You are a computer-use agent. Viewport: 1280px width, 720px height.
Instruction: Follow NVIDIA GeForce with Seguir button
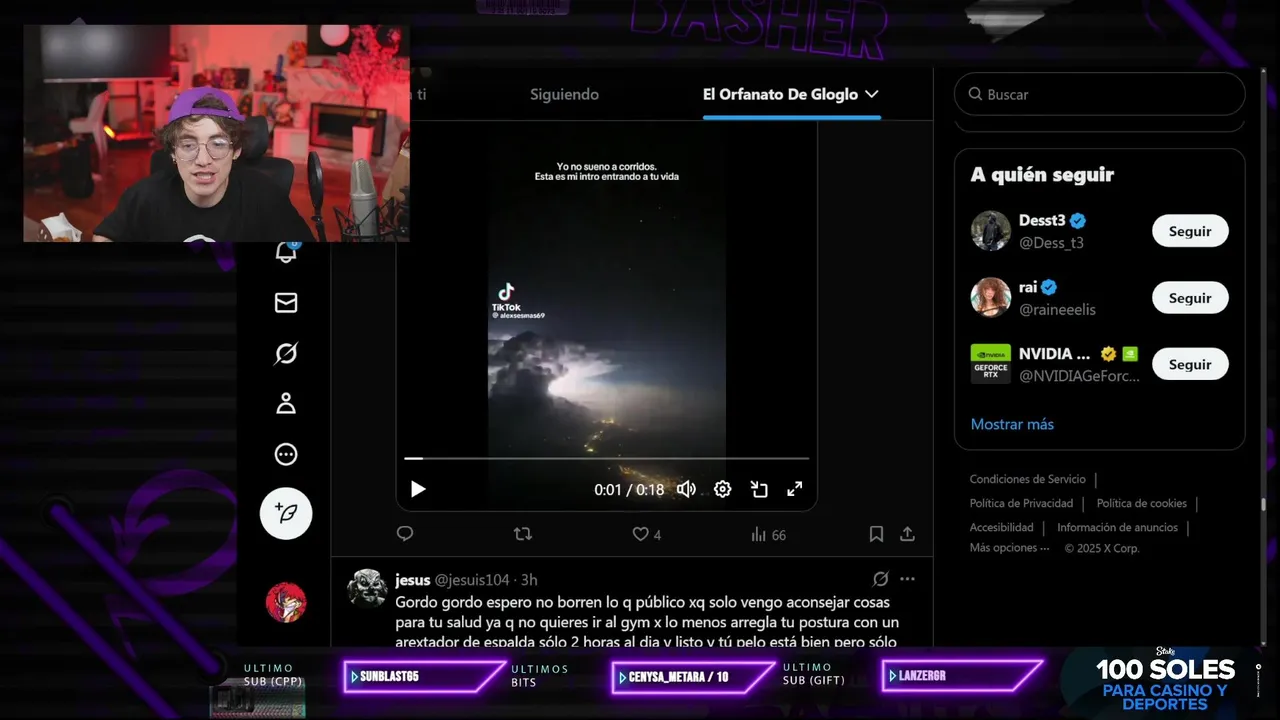pyautogui.click(x=1190, y=364)
